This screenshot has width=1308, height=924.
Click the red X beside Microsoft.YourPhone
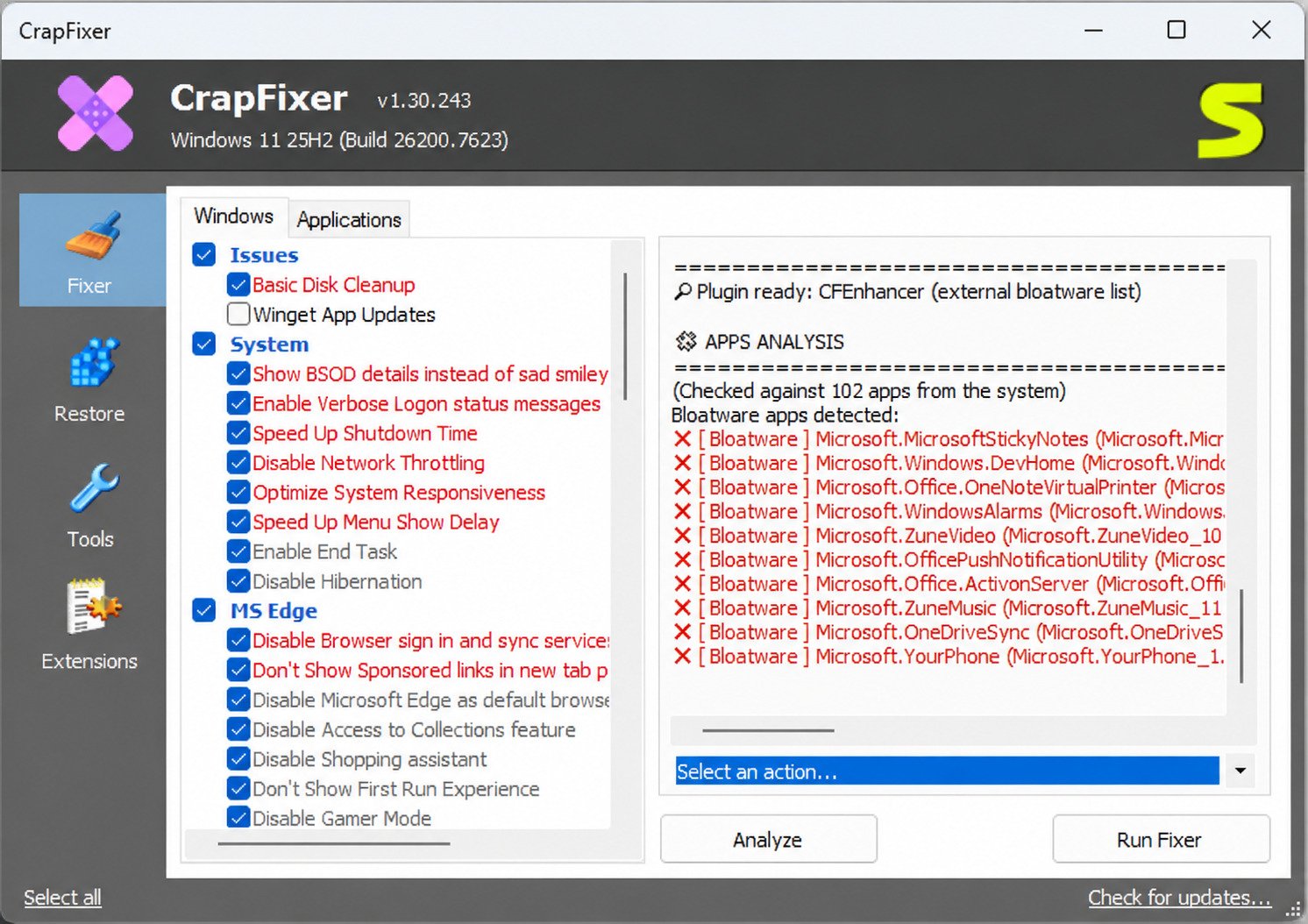click(x=682, y=656)
